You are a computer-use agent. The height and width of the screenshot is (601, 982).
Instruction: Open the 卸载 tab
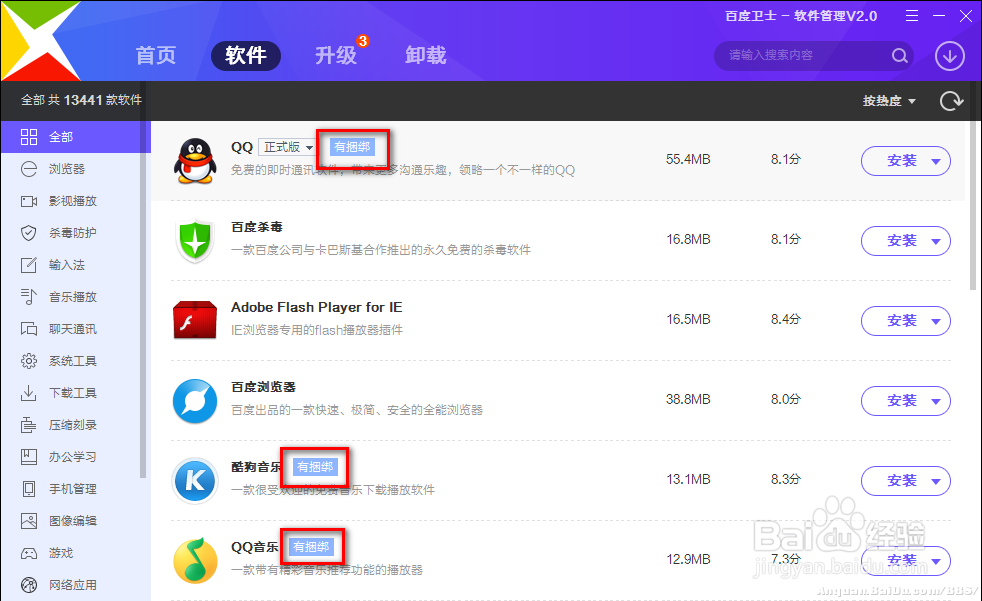coord(426,55)
